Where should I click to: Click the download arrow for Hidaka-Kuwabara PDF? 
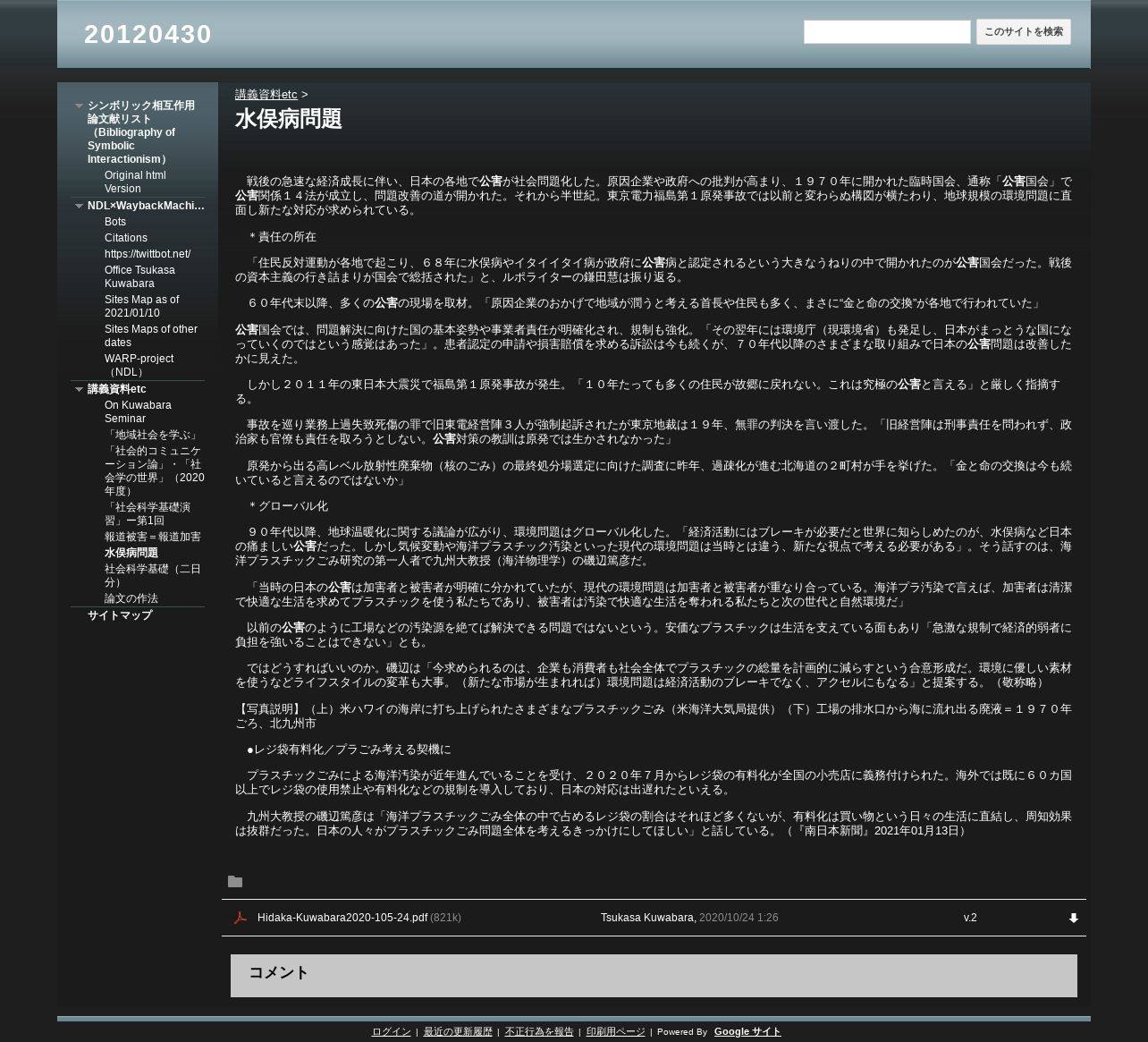tap(1074, 918)
